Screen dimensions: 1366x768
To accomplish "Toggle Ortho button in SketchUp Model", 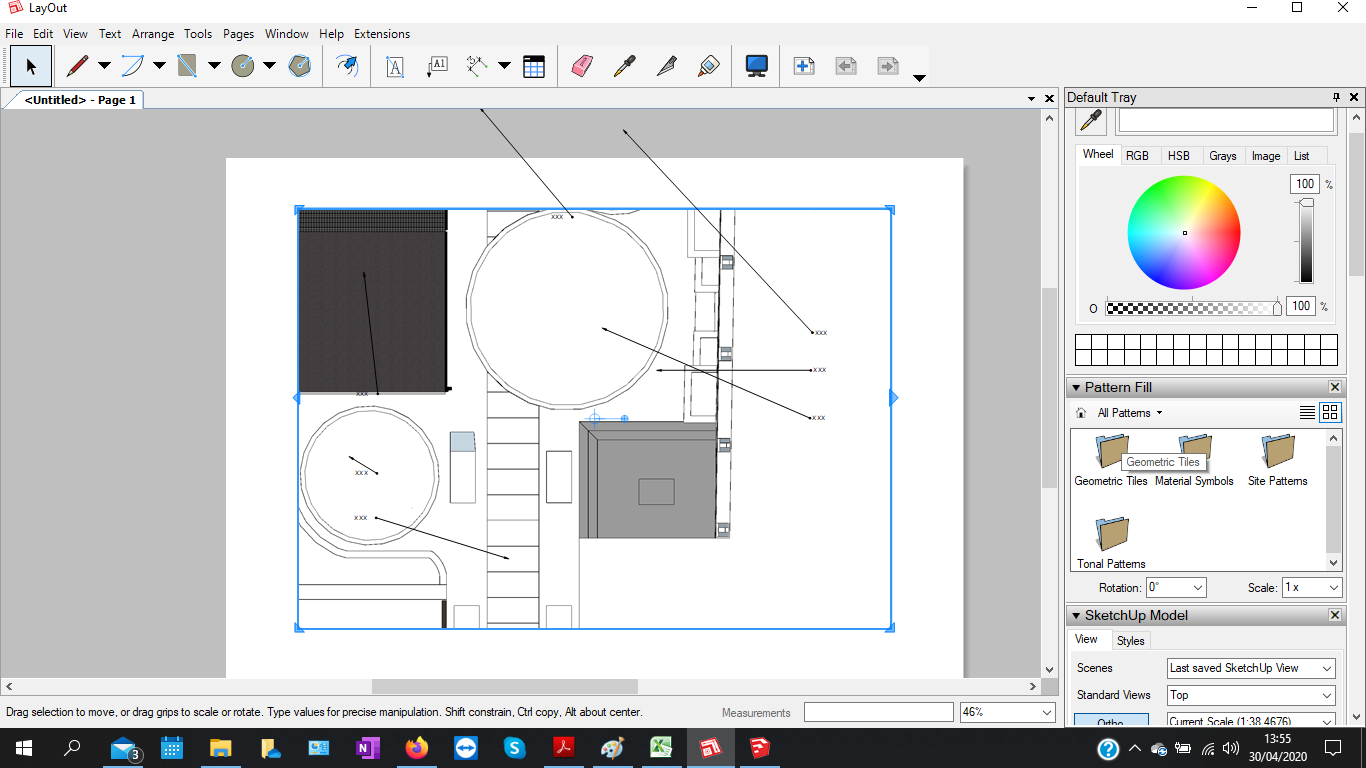I will pyautogui.click(x=1111, y=721).
